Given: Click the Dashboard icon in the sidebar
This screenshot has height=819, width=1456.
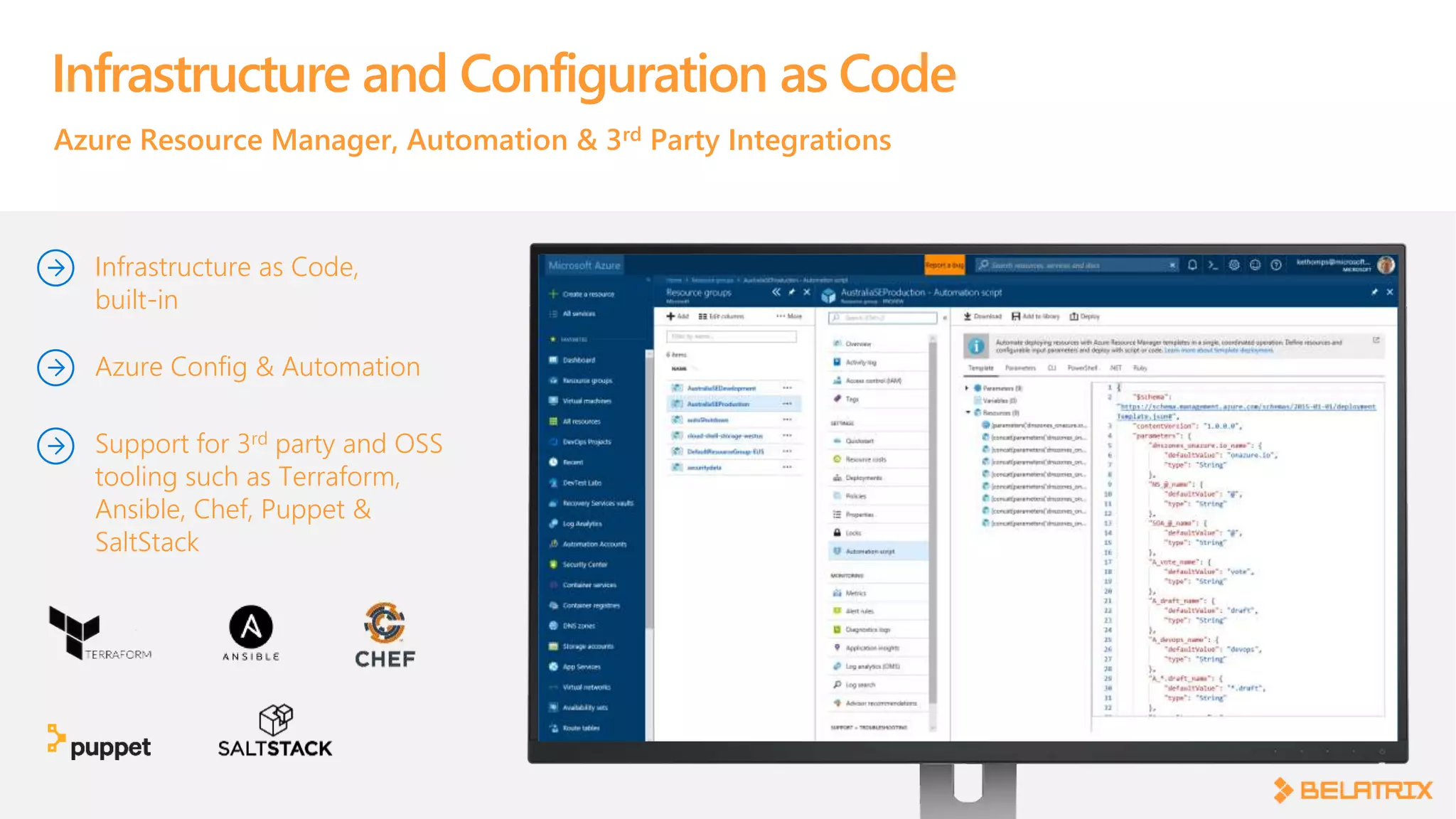Looking at the screenshot, I should [553, 360].
